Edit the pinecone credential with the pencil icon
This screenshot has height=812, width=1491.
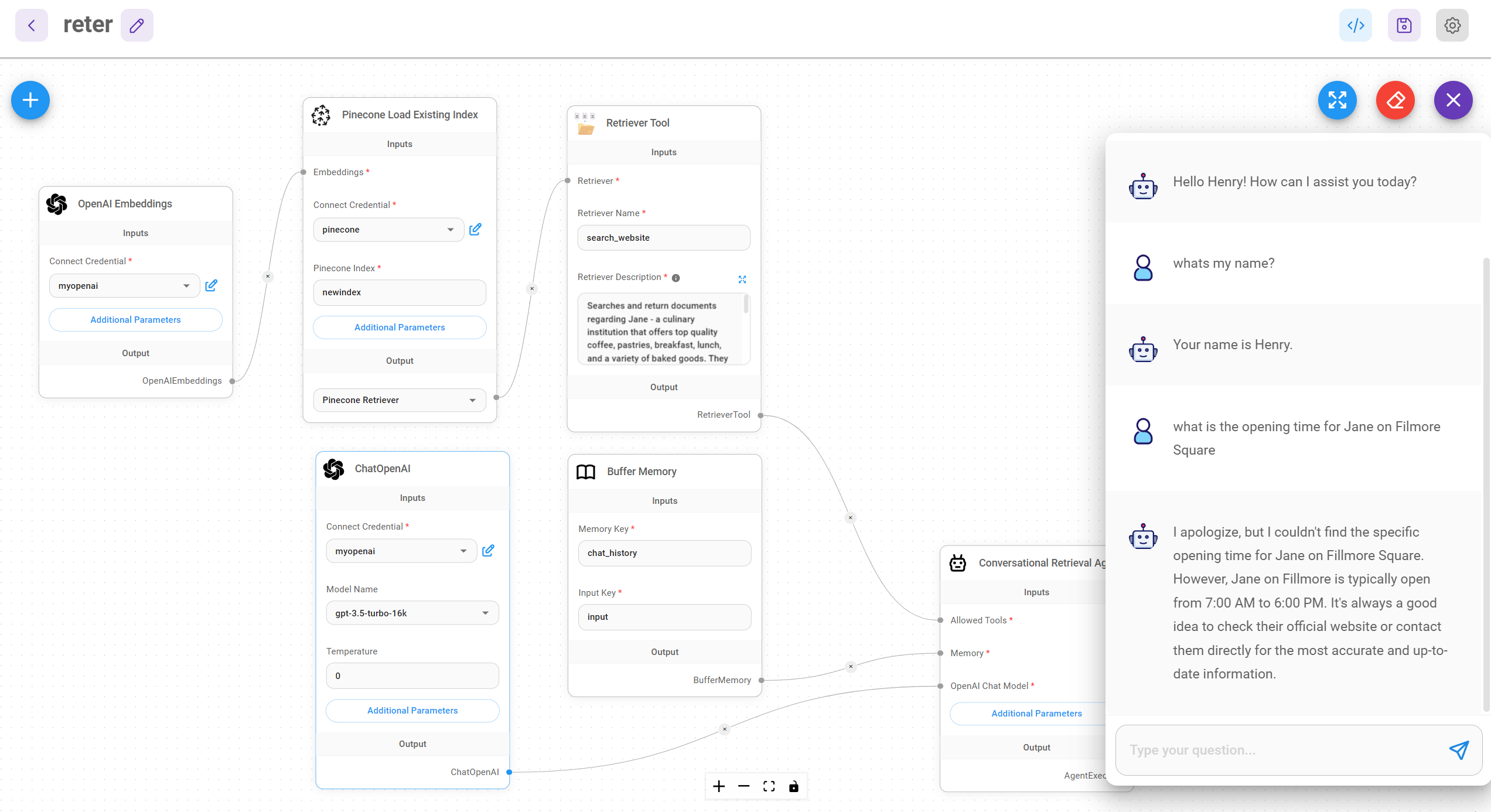point(475,229)
